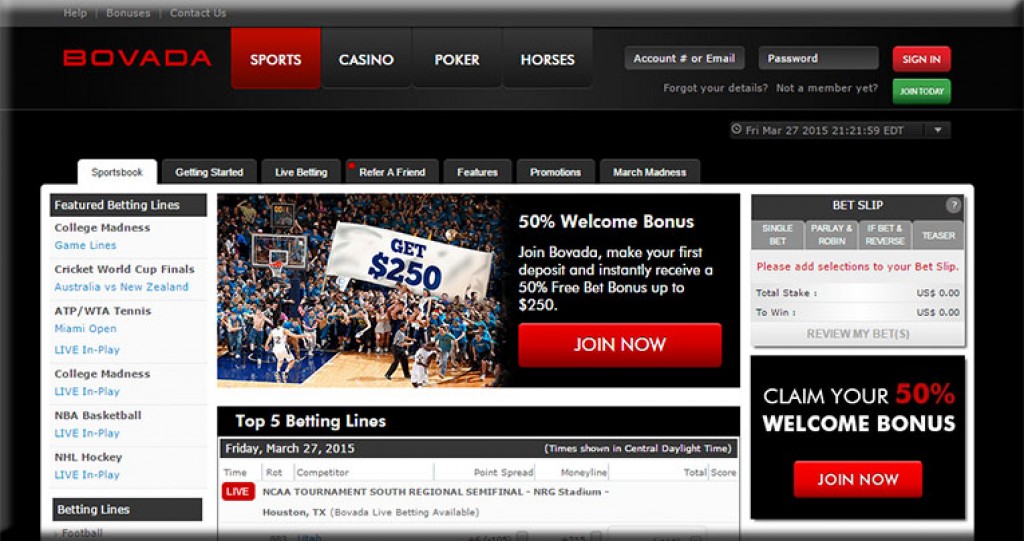Go to the Horses section
Screen dimensions: 1024x541
tap(547, 59)
